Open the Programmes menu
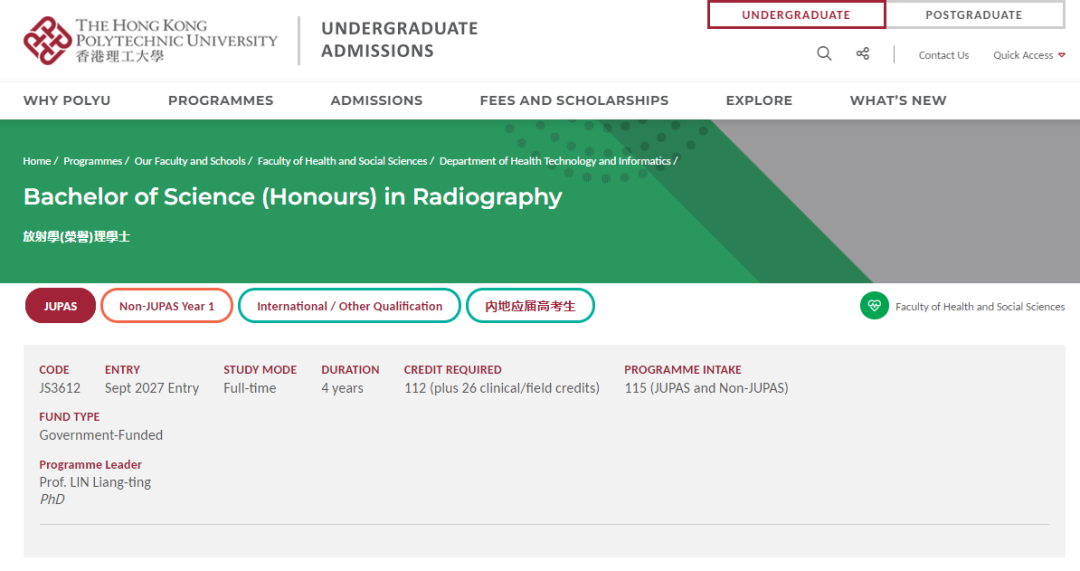Screen dimensions: 1080x571 220,101
